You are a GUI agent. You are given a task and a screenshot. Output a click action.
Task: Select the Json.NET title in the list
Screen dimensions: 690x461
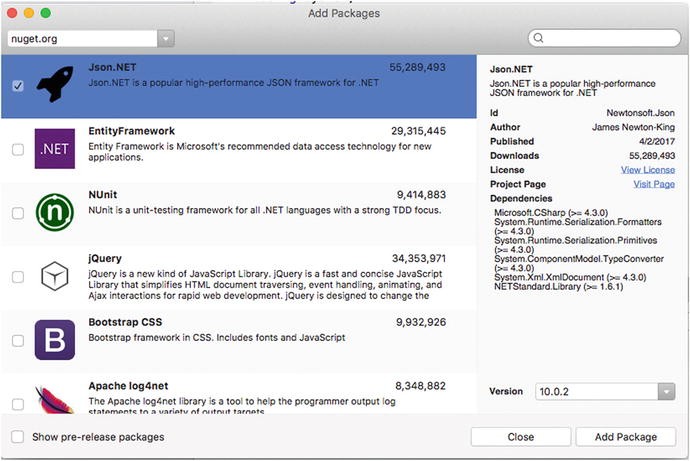pyautogui.click(x=112, y=67)
